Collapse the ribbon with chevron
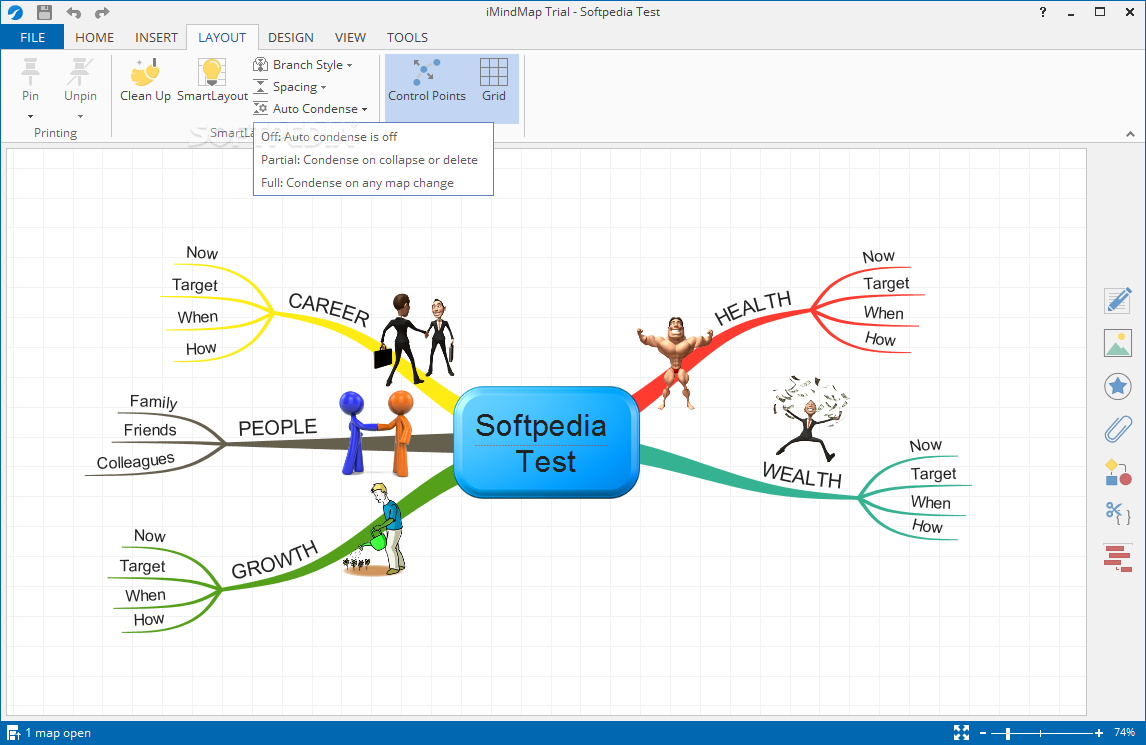Screen dimensions: 1146x745 pos(1131,134)
